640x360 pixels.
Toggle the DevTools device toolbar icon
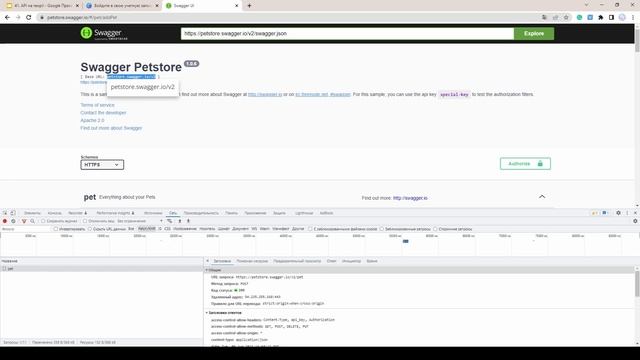pos(13,213)
